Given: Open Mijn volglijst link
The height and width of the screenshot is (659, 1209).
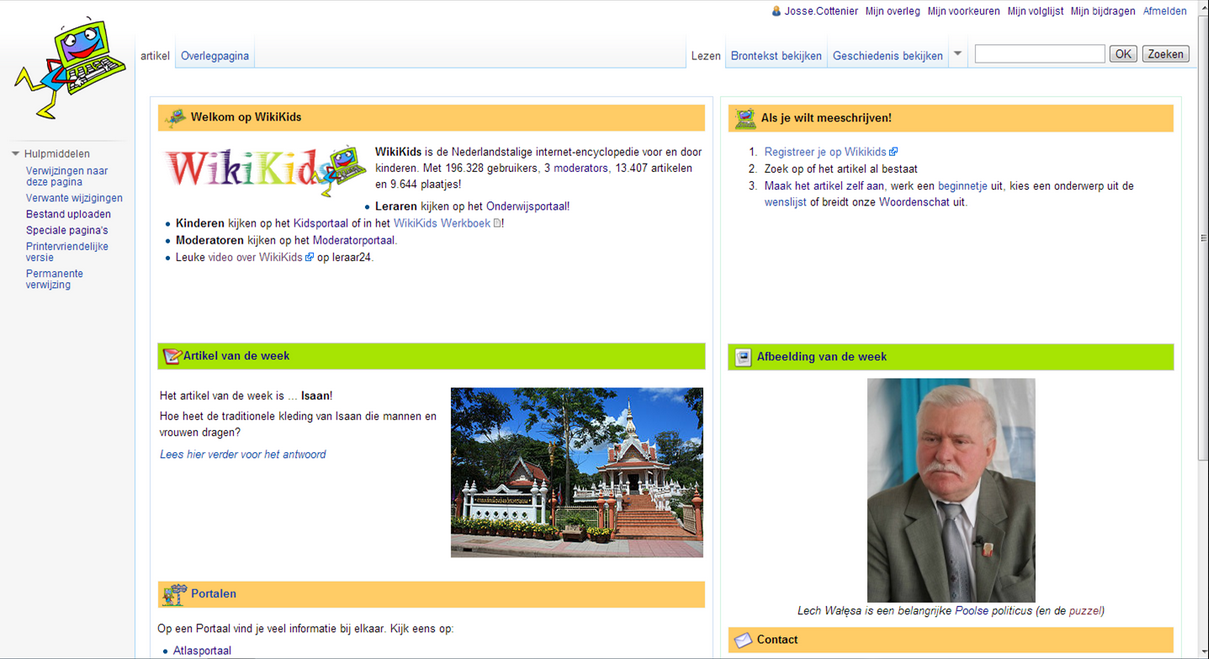Looking at the screenshot, I should coord(1035,12).
